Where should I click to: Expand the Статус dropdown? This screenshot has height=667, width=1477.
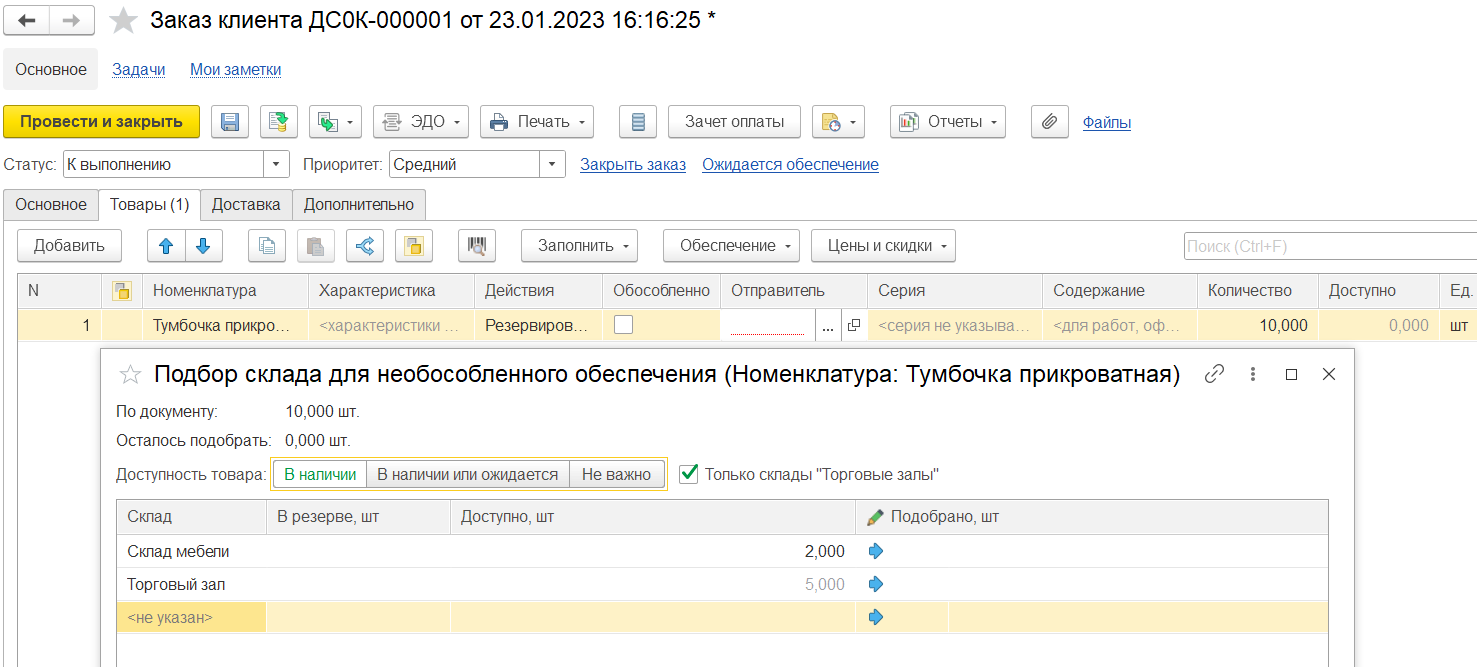pyautogui.click(x=276, y=165)
